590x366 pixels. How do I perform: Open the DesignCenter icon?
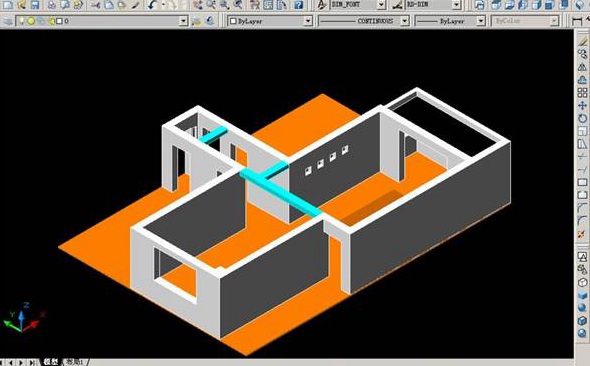click(x=268, y=5)
